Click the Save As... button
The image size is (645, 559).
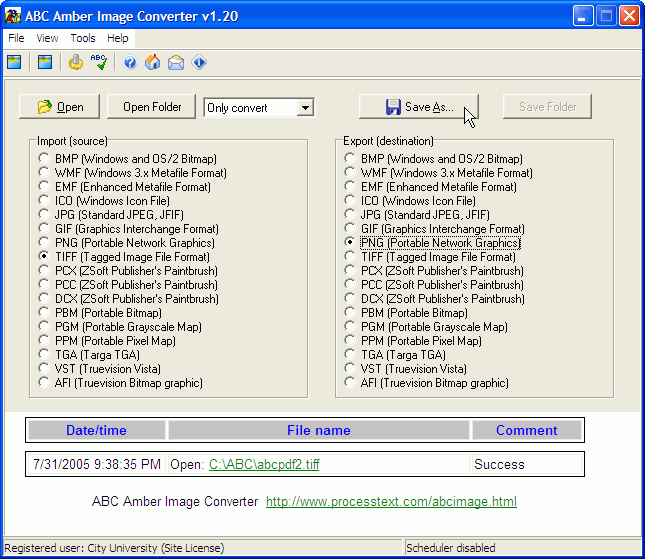click(419, 107)
